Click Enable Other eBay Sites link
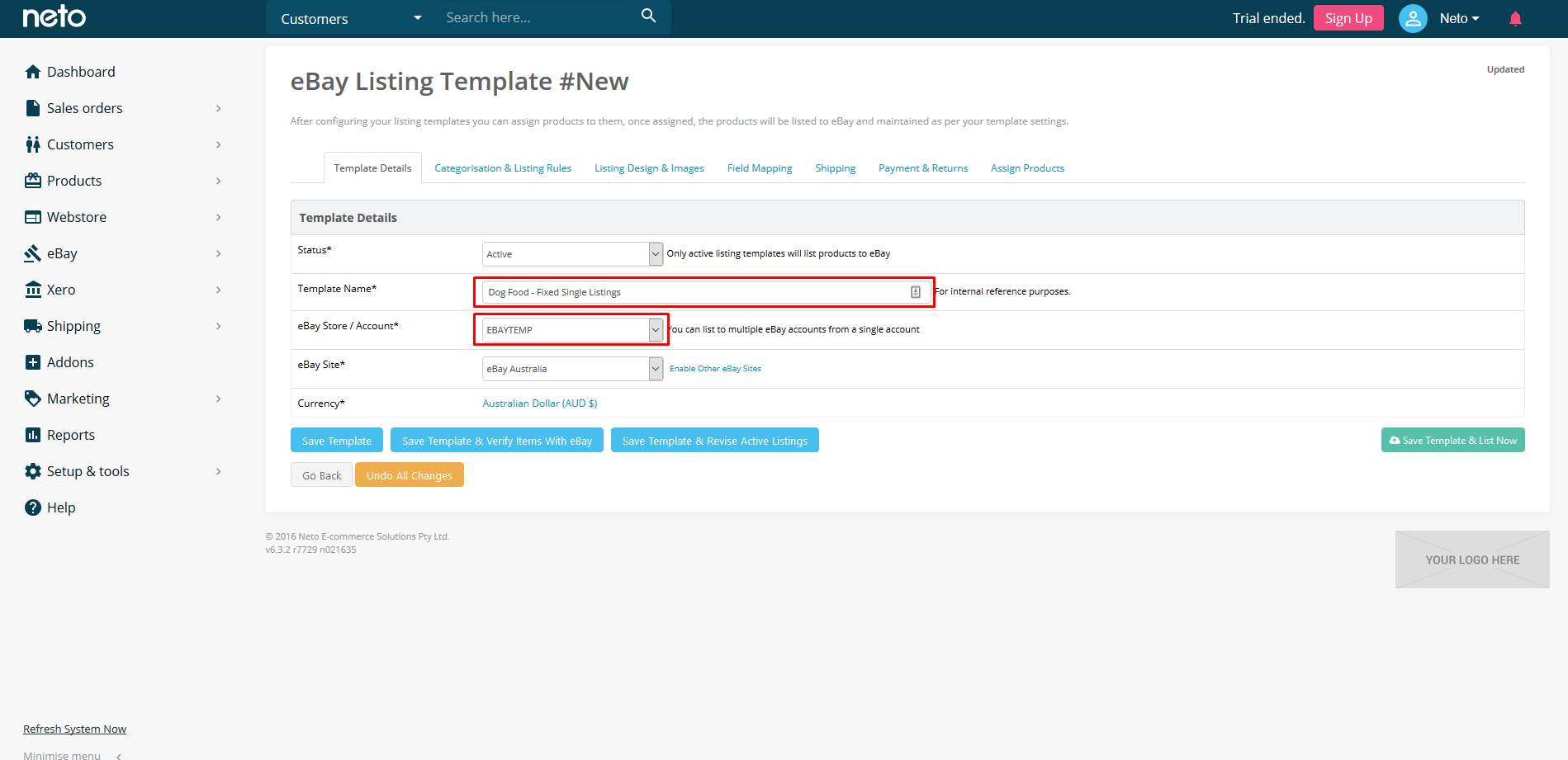The image size is (1568, 760). 715,369
